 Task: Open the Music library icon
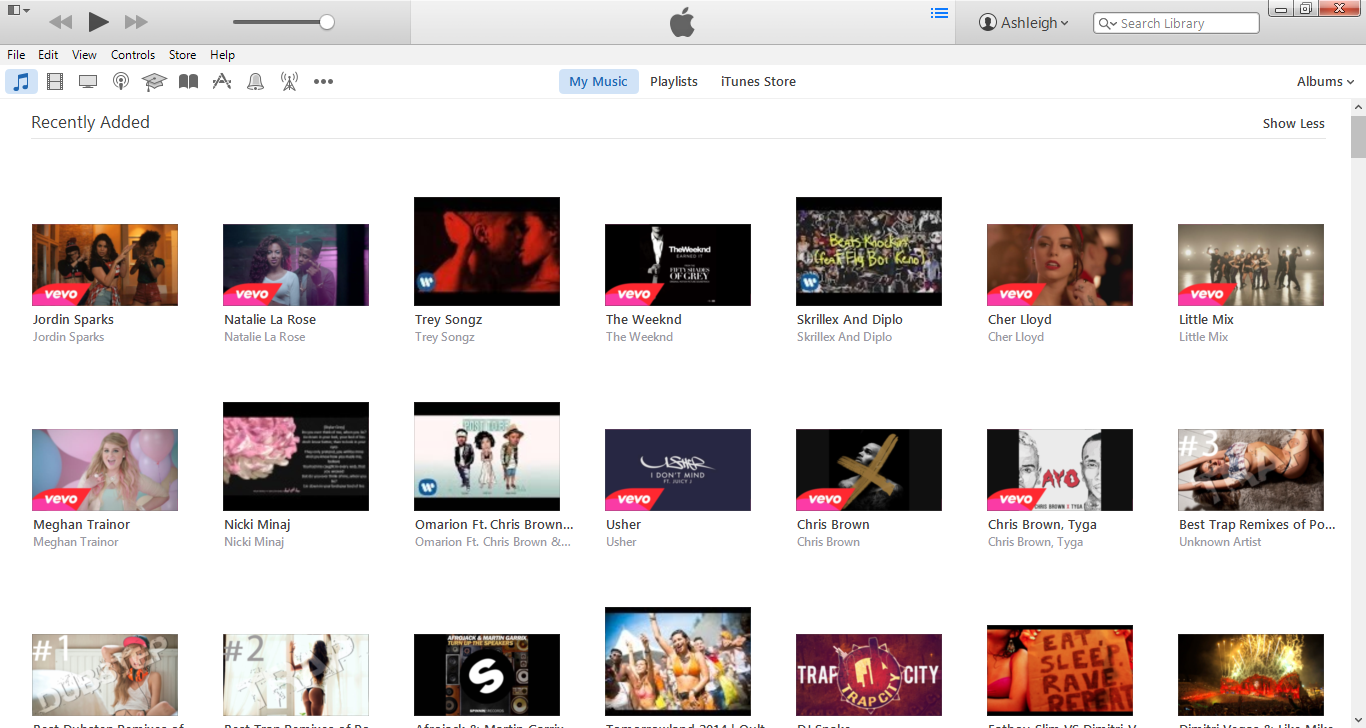tap(21, 82)
